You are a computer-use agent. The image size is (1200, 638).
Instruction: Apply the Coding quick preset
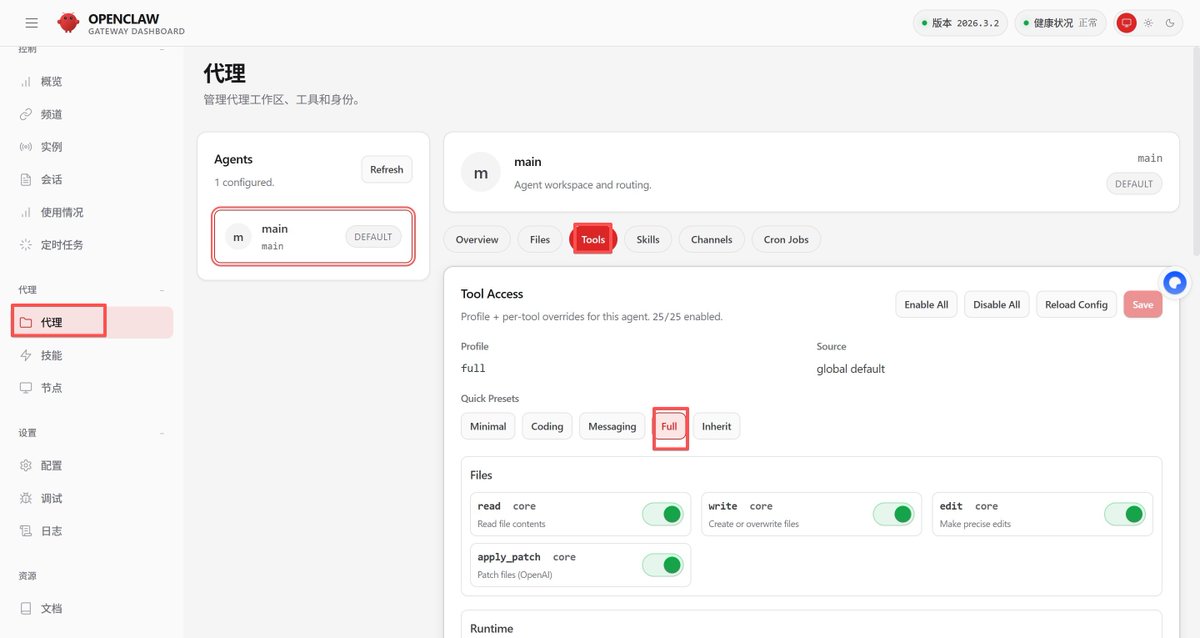(x=547, y=426)
